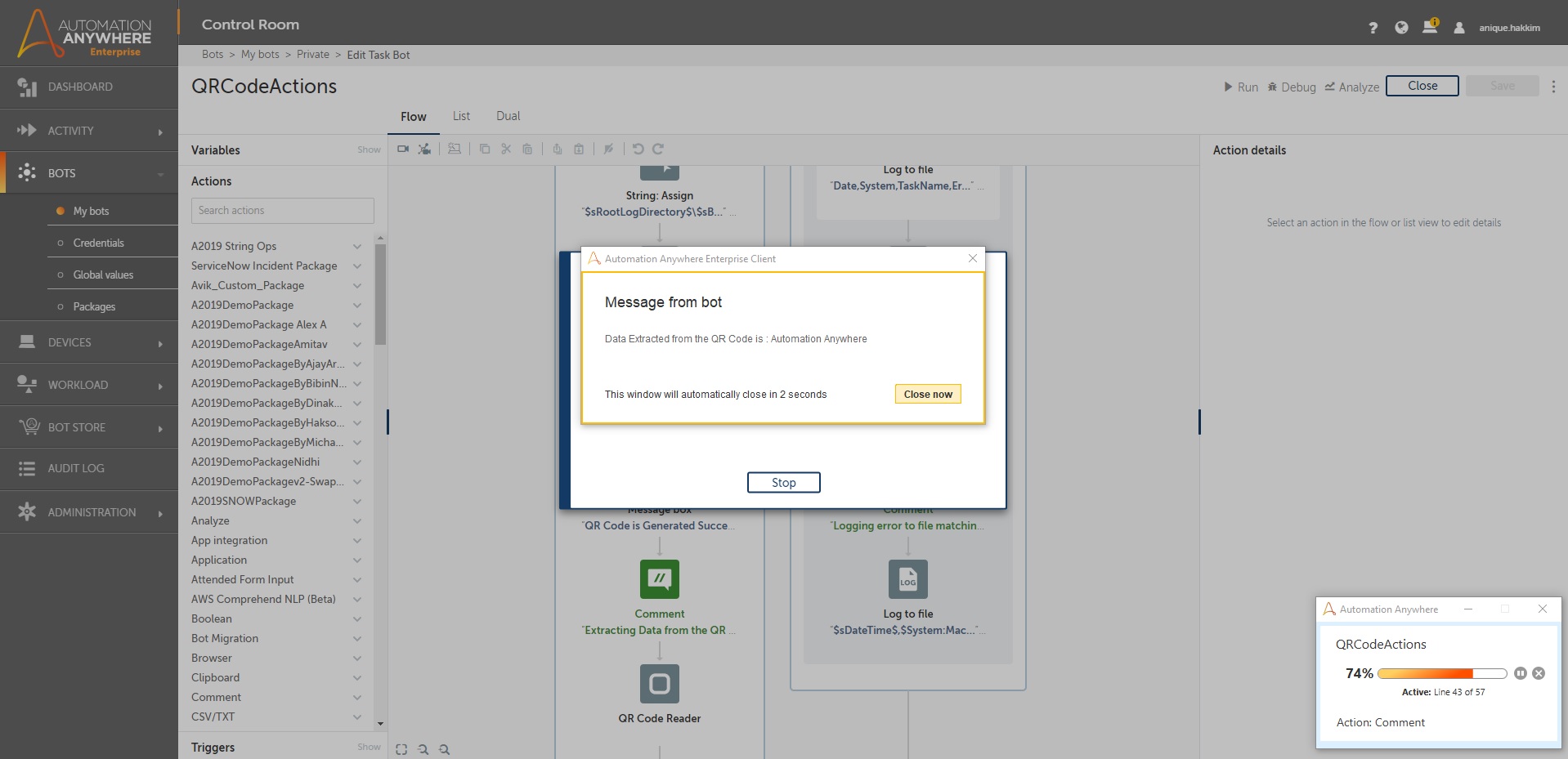The width and height of the screenshot is (1568, 759).
Task: Click the Automation Anywhere Enterprise logo
Action: coord(85,33)
